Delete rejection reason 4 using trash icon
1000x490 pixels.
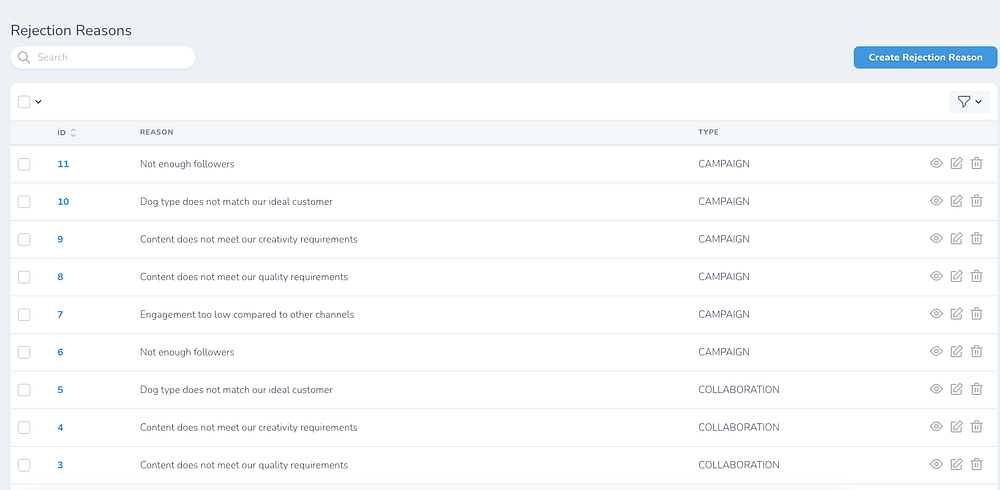tap(977, 427)
